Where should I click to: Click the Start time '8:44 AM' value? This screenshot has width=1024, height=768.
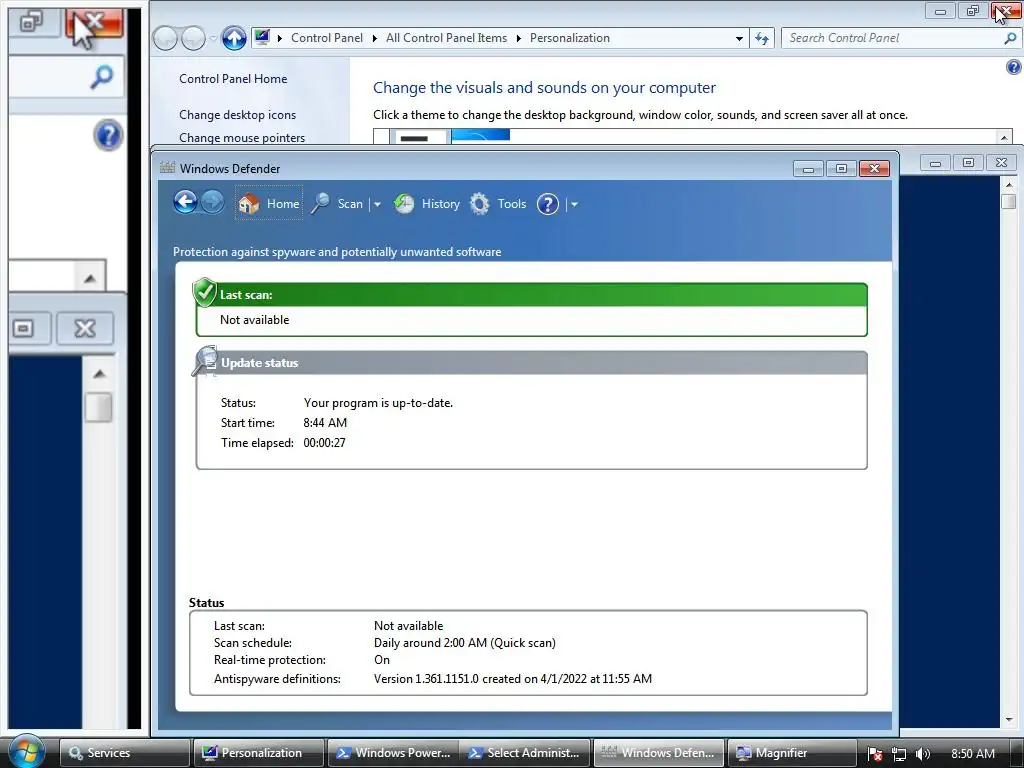[325, 423]
